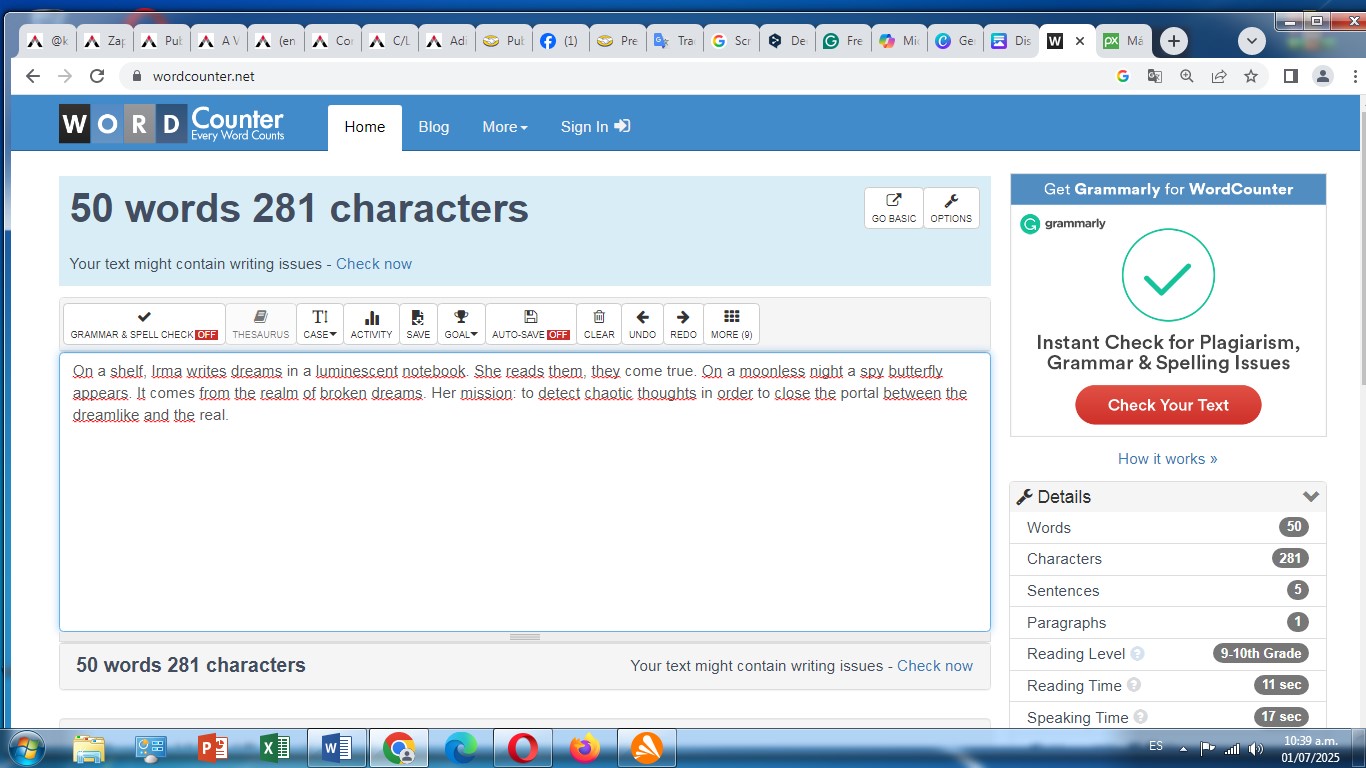The image size is (1366, 768).
Task: Toggle the Auto-Save option
Action: pyautogui.click(x=531, y=324)
